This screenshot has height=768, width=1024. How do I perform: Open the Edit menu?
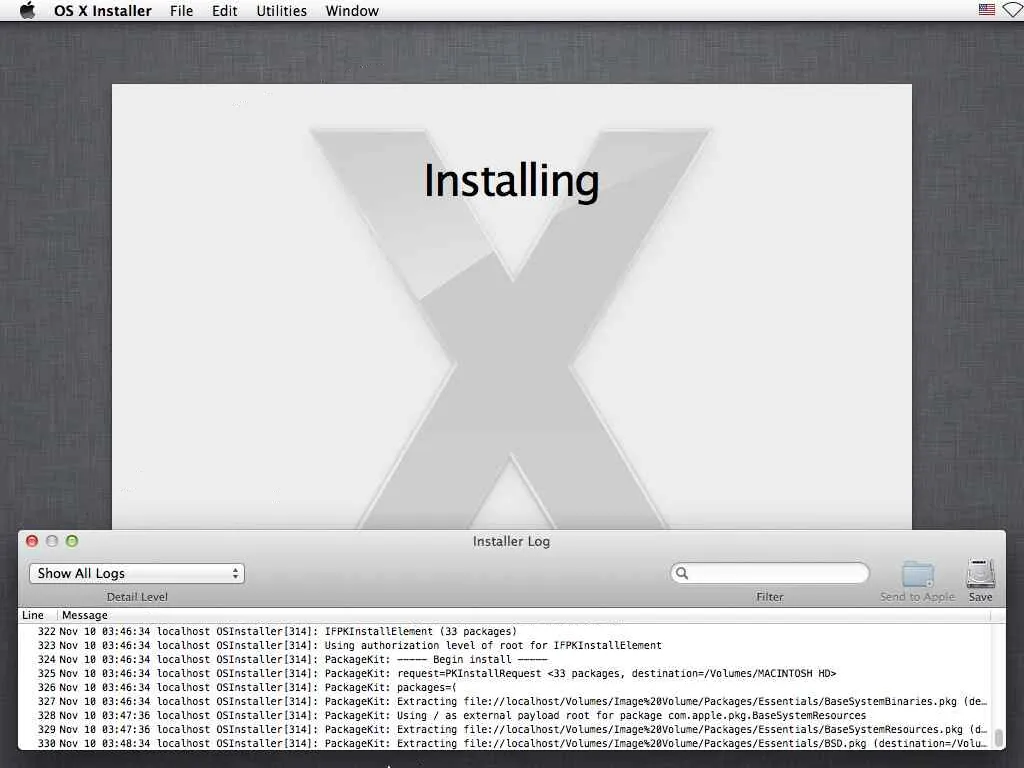[x=225, y=11]
